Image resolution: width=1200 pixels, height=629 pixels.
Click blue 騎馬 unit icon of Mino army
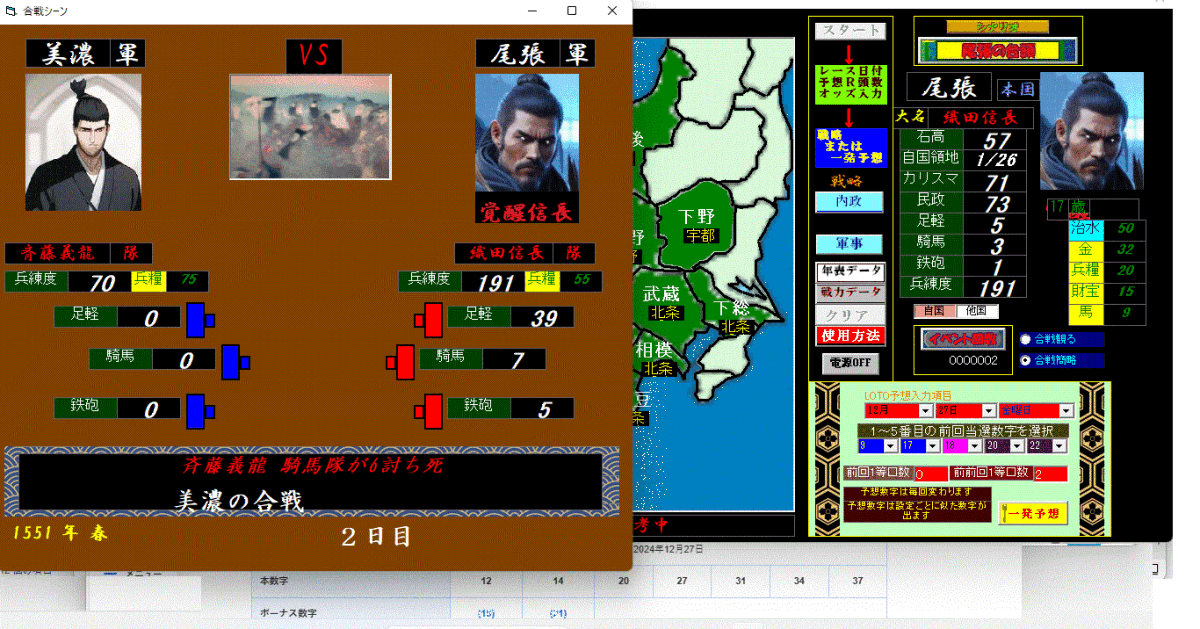(235, 362)
